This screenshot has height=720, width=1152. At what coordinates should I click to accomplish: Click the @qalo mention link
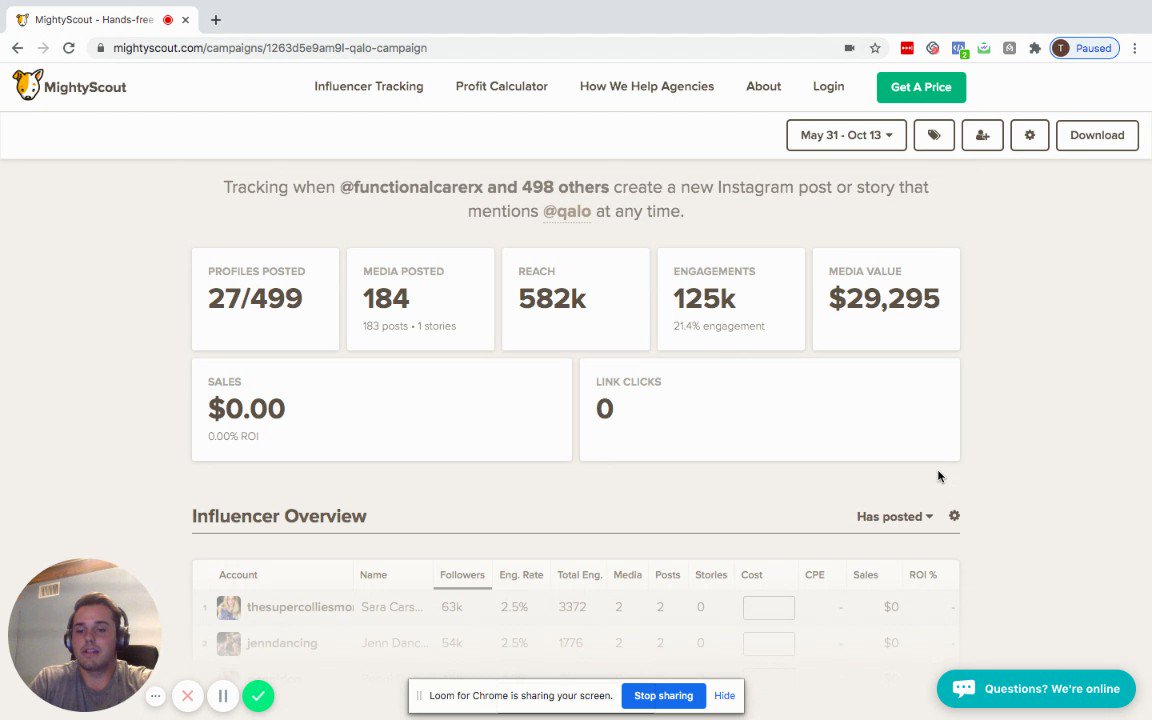(566, 212)
